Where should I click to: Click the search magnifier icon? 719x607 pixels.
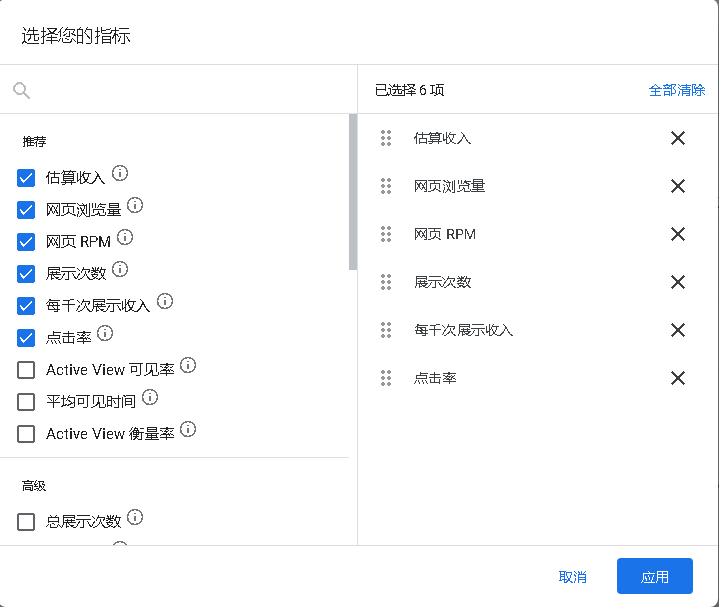(x=22, y=90)
